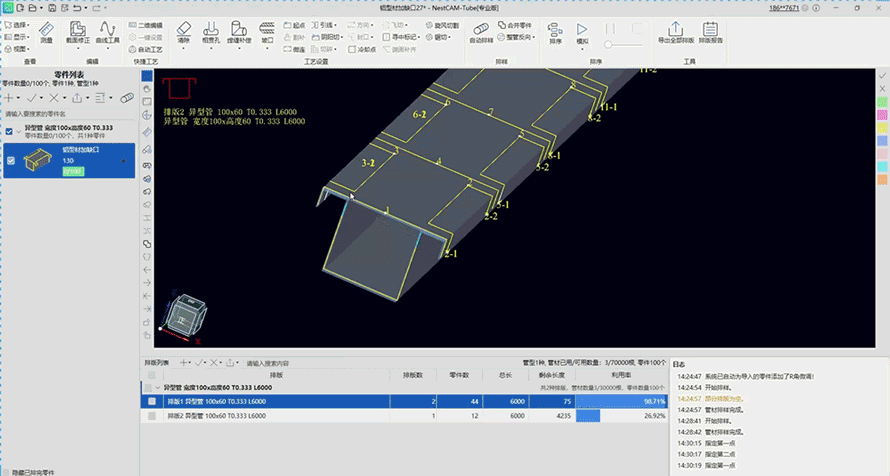The width and height of the screenshot is (890, 476).
Task: Open the add-part plus dropdown arrow
Action: point(19,98)
